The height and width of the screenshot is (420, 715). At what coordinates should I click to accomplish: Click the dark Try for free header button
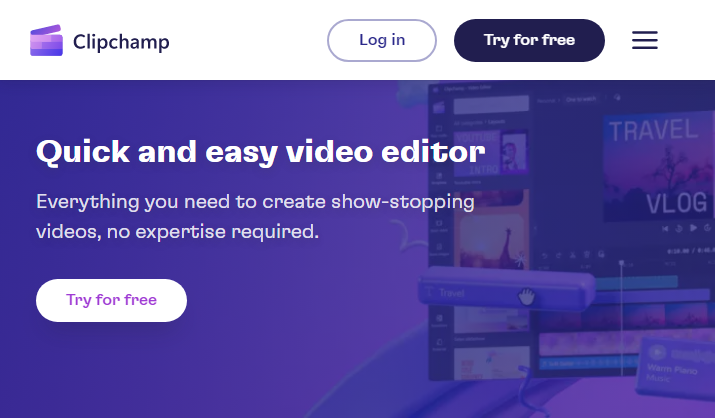click(x=529, y=40)
